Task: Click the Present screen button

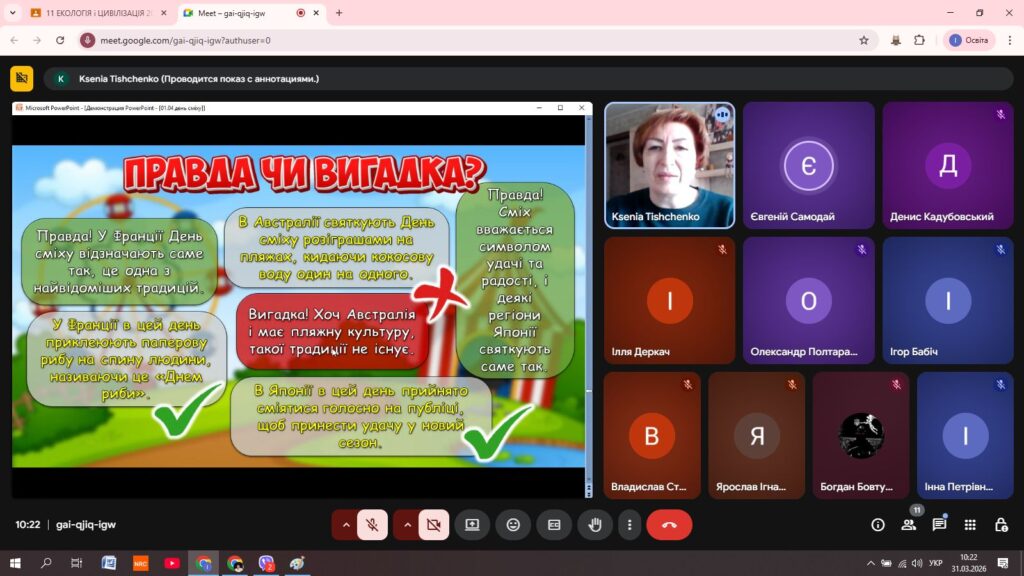Action: click(472, 525)
